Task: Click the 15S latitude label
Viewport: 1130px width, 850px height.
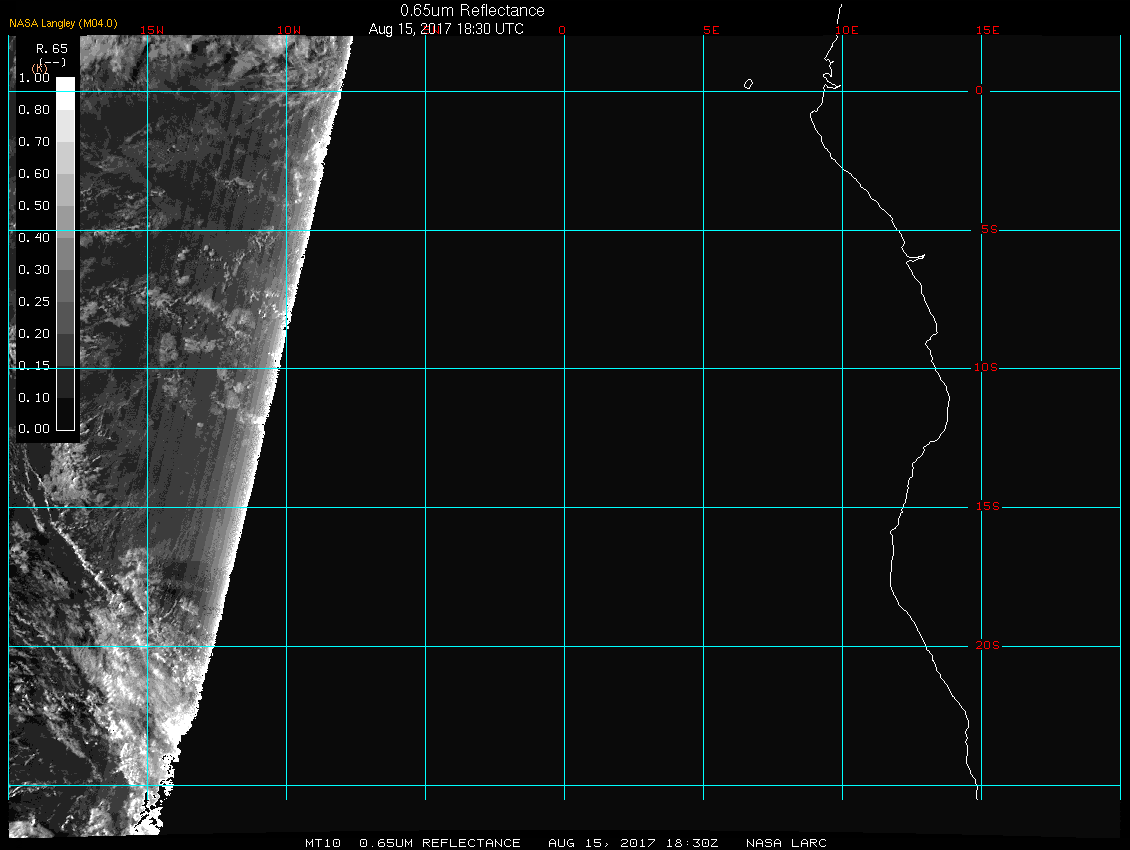Action: tap(986, 507)
